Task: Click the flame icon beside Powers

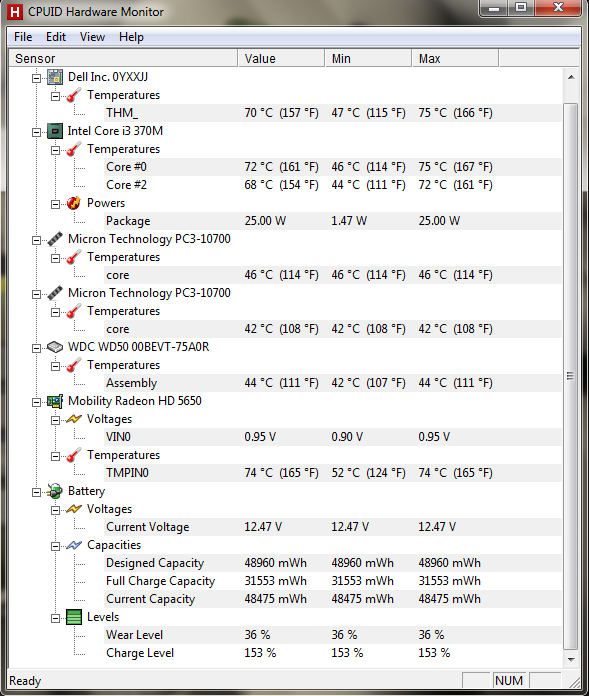Action: coord(74,203)
